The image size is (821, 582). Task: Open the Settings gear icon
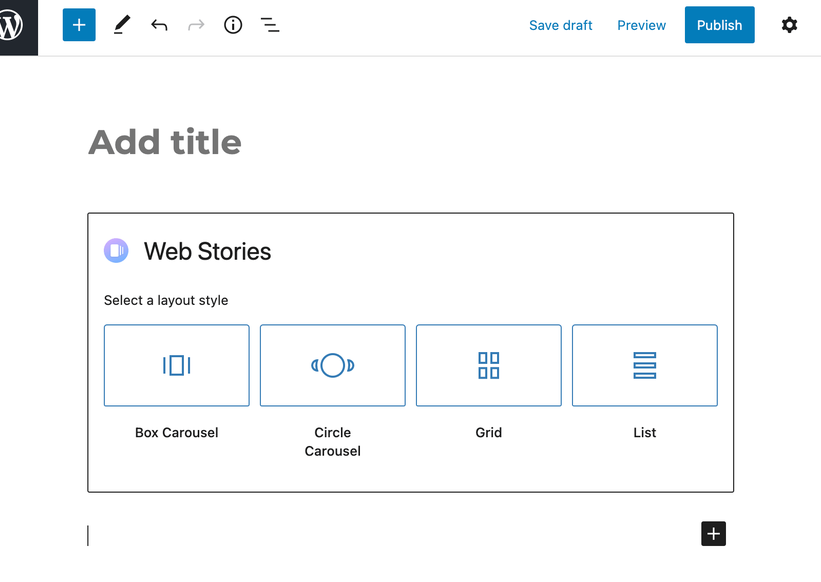pyautogui.click(x=789, y=25)
